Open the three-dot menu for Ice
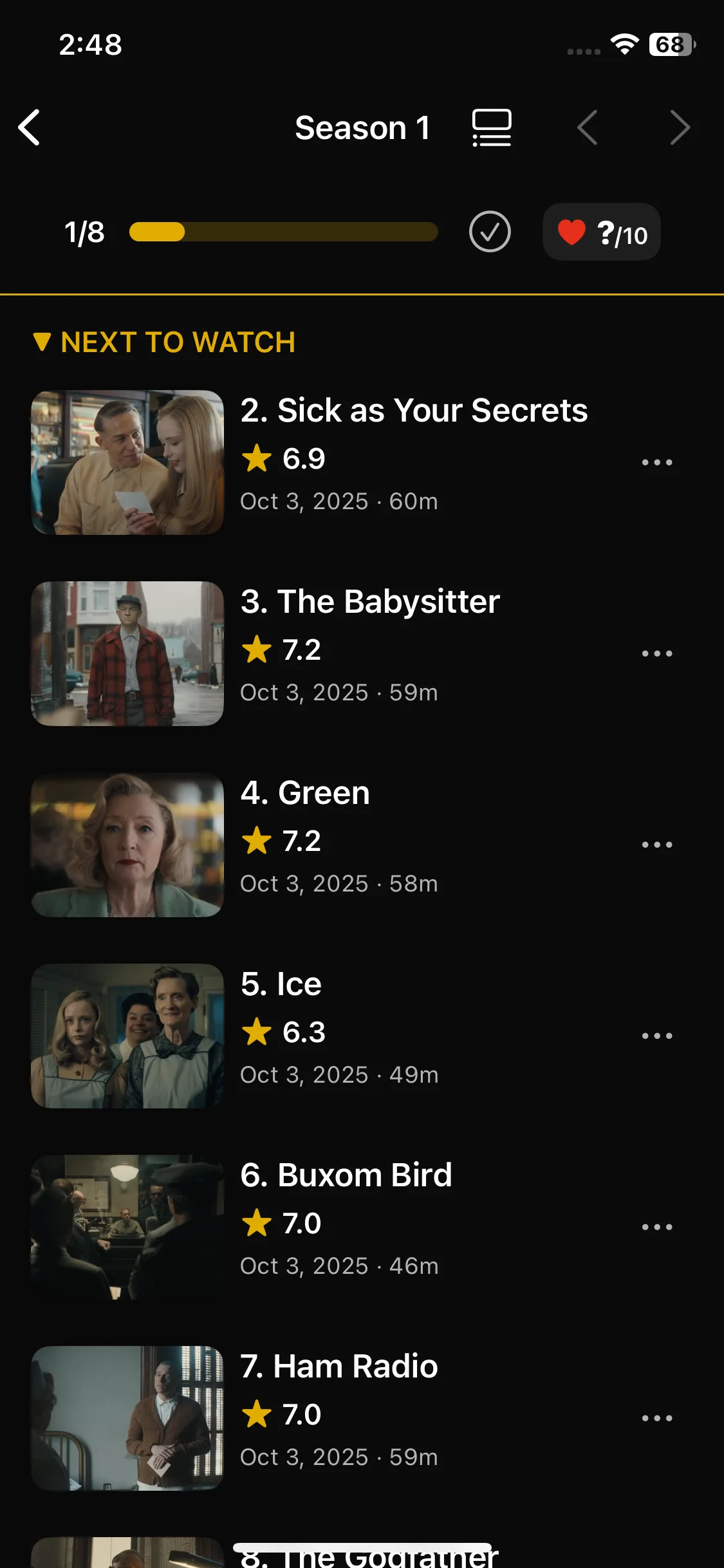 [656, 1036]
